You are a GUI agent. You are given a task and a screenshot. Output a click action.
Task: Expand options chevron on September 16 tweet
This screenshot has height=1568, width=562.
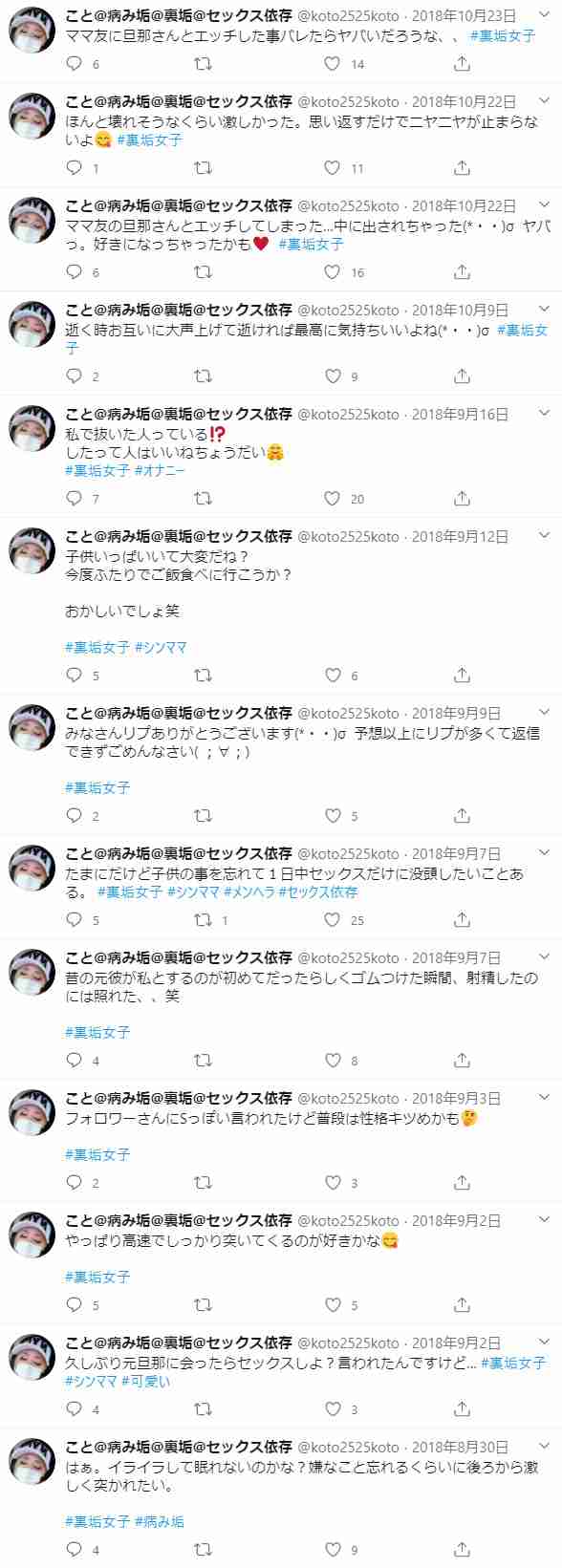pyautogui.click(x=545, y=414)
